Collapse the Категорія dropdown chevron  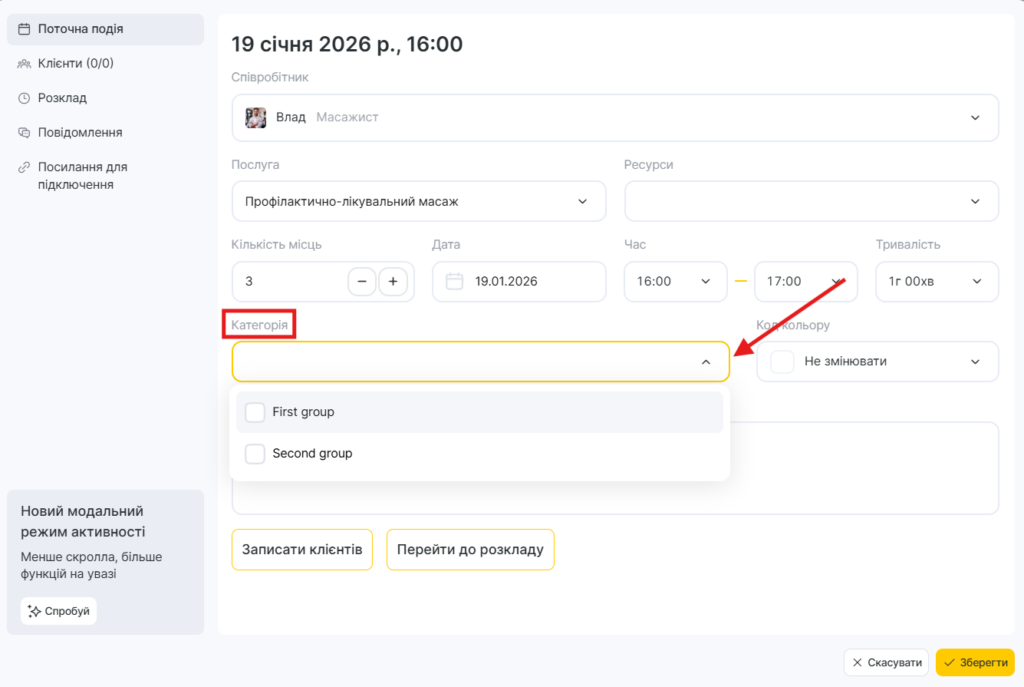coord(706,362)
